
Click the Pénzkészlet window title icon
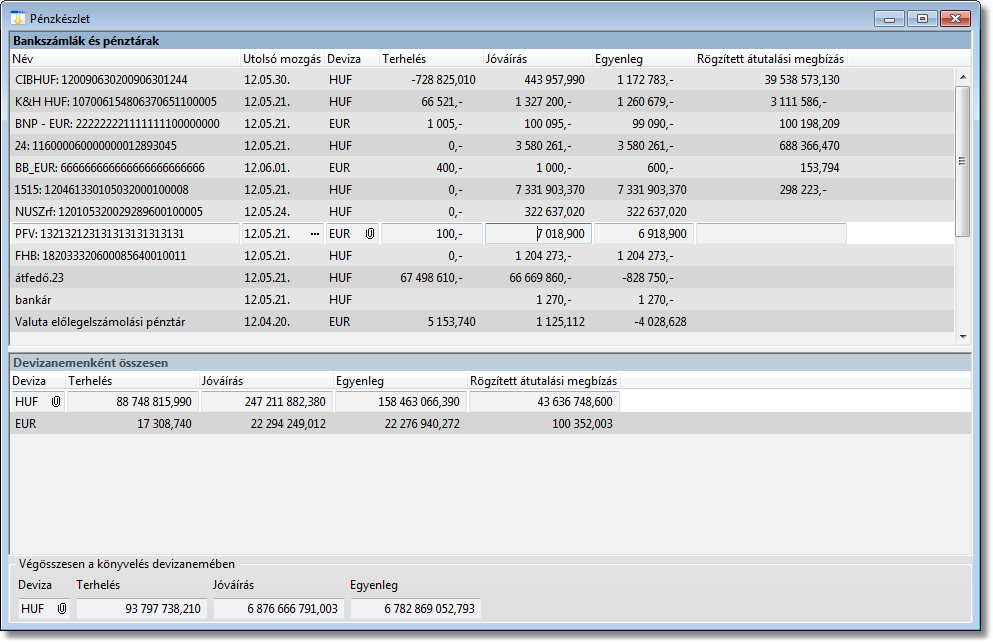coord(18,18)
